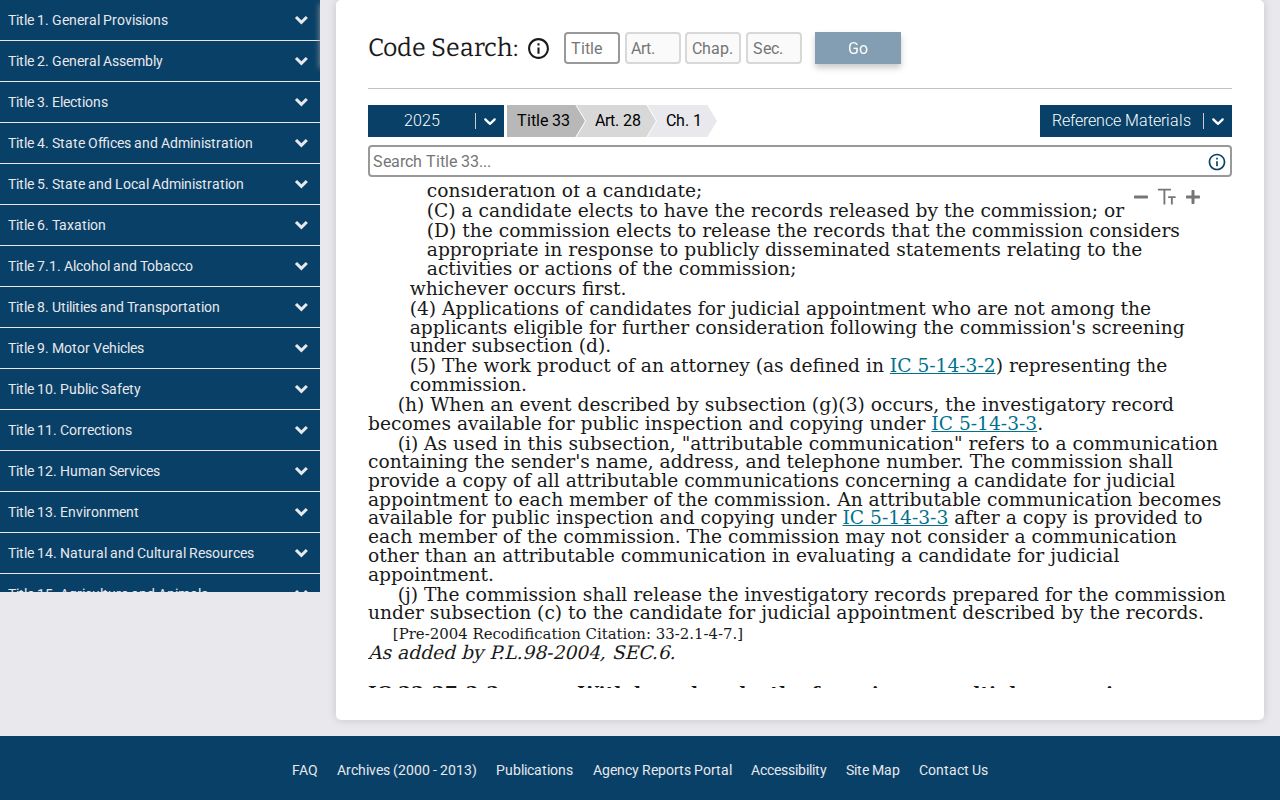Open the Site Map footer link
The height and width of the screenshot is (800, 1280).
pos(873,770)
